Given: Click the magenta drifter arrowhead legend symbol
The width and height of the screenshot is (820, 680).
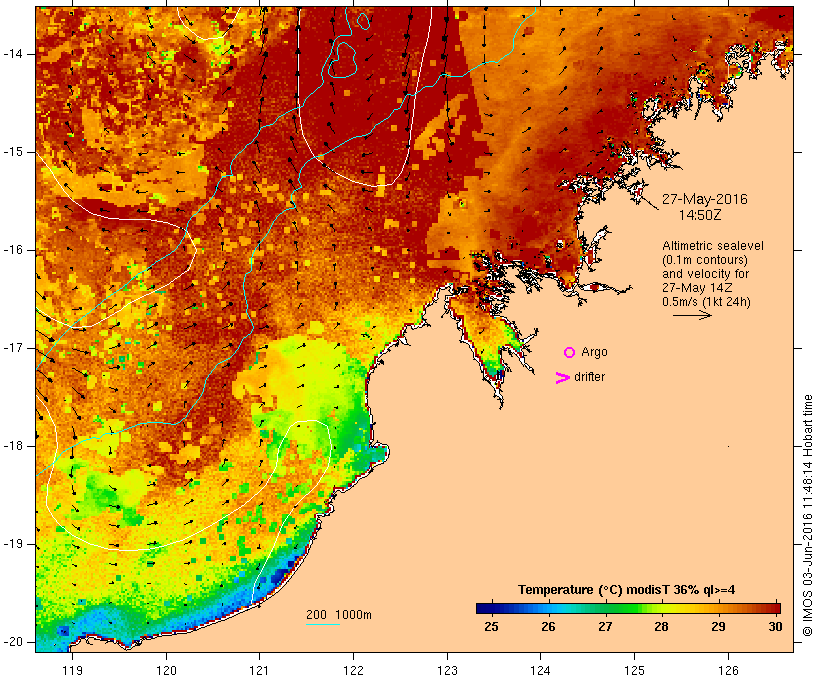Looking at the screenshot, I should [562, 378].
